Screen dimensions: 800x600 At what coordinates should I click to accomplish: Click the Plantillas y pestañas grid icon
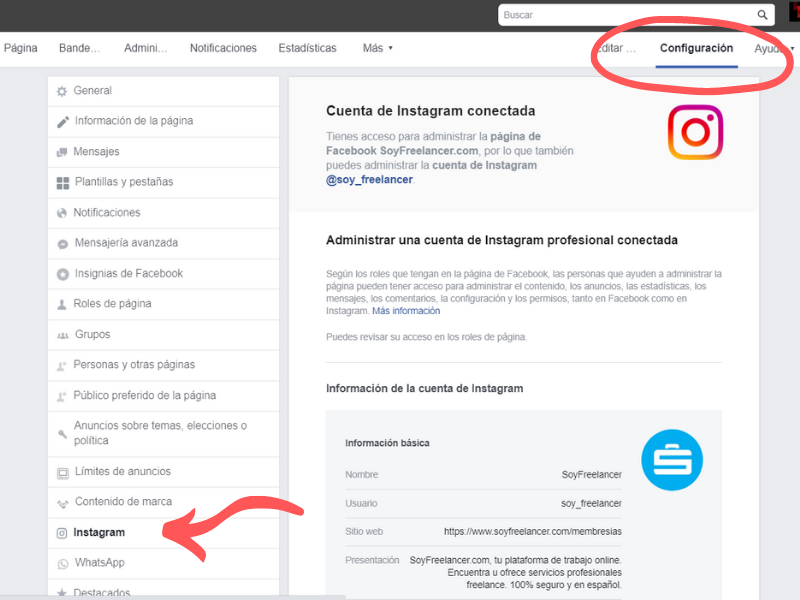pyautogui.click(x=63, y=183)
